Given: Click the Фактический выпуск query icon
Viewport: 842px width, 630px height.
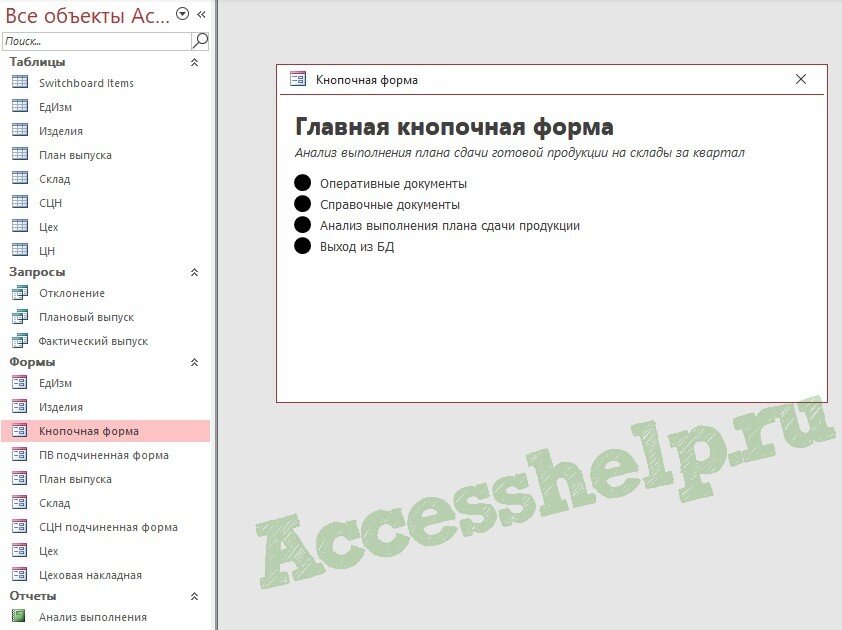Looking at the screenshot, I should click(x=20, y=341).
